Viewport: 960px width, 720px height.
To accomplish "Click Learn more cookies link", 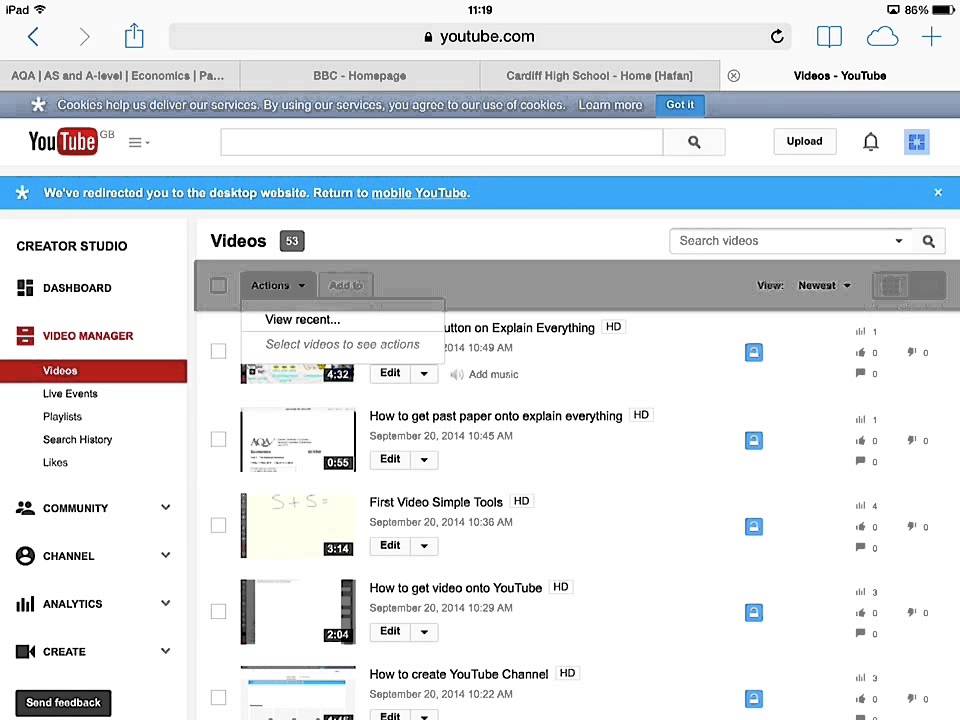I will 610,105.
